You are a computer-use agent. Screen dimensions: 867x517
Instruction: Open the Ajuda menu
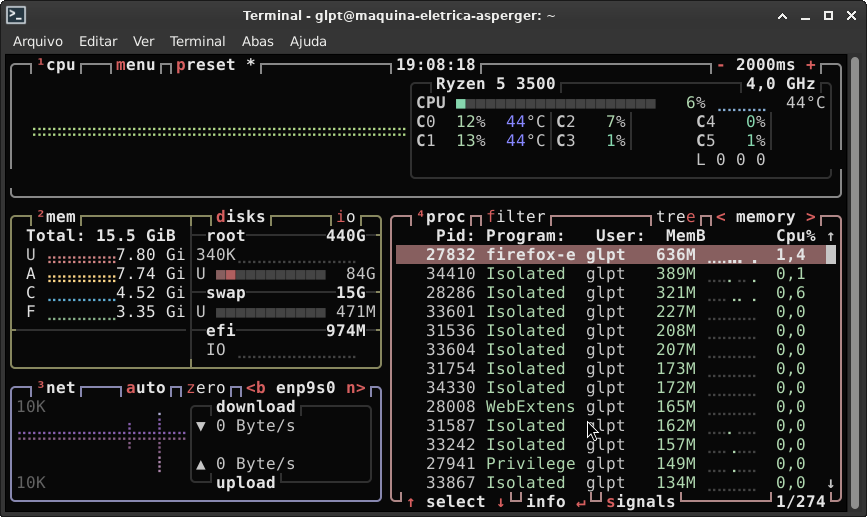pyautogui.click(x=308, y=41)
